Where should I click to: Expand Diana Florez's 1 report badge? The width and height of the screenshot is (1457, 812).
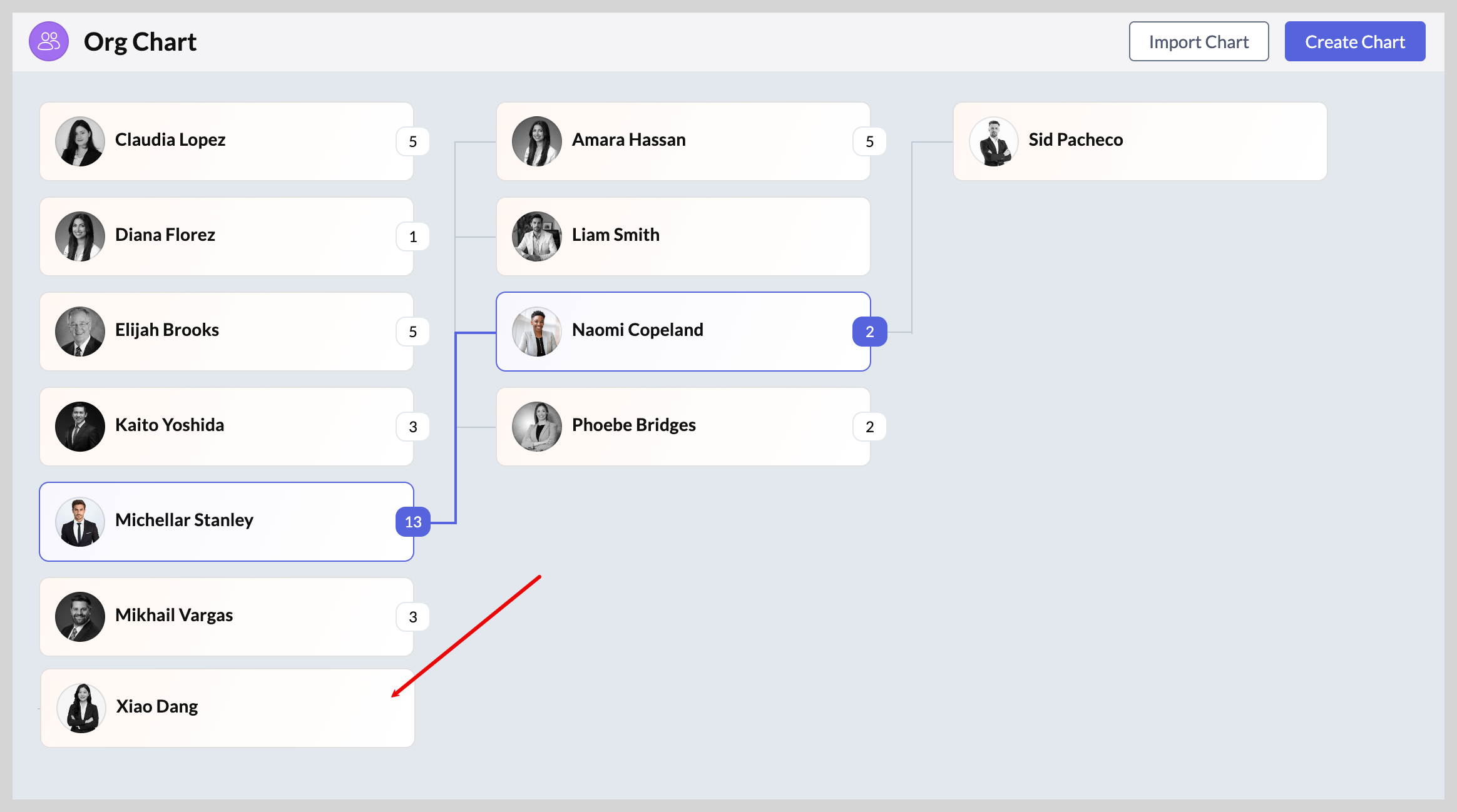pos(413,236)
